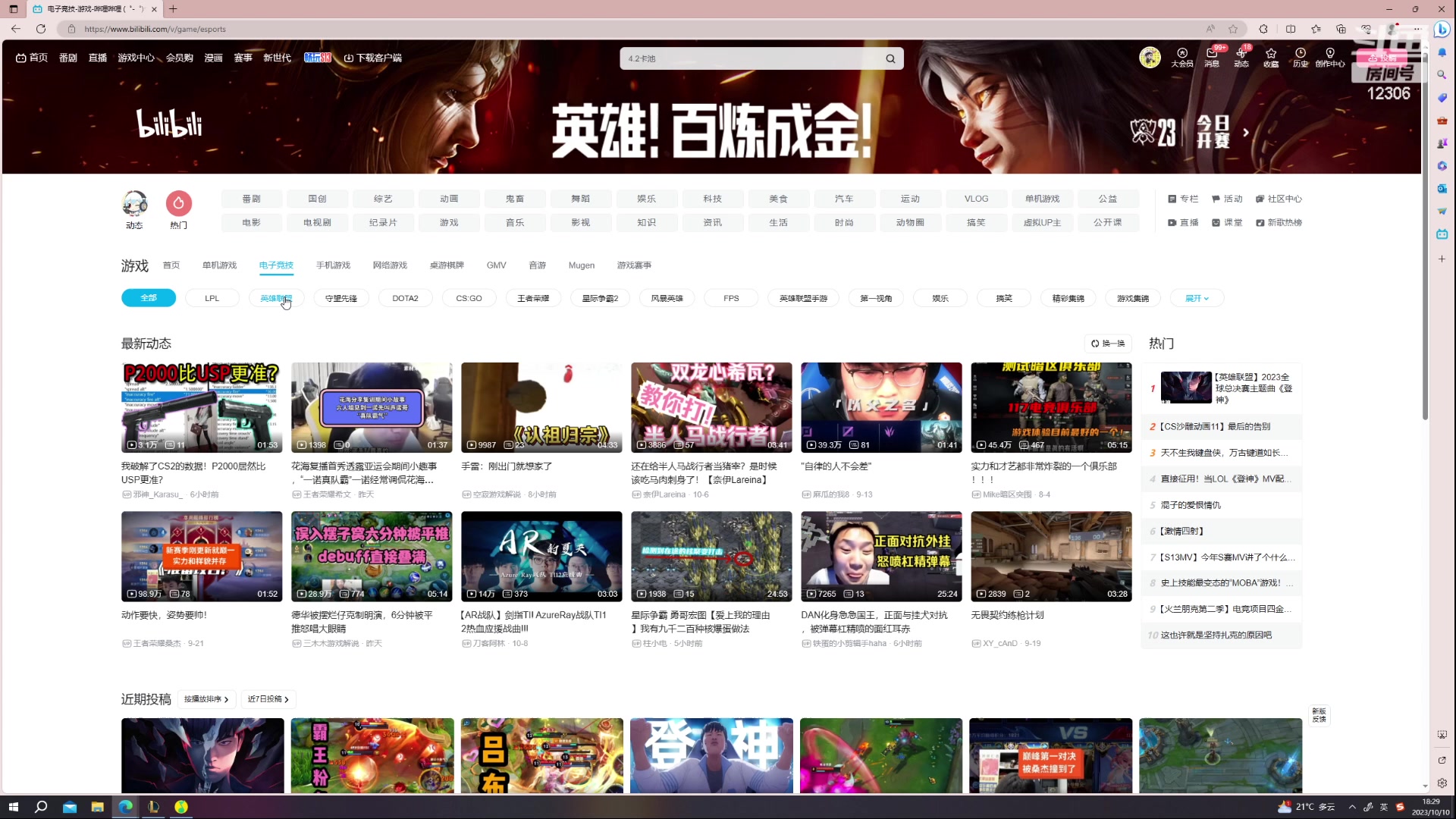Open the 大会员 icon in the header
This screenshot has width=1456, height=819.
click(x=1181, y=58)
